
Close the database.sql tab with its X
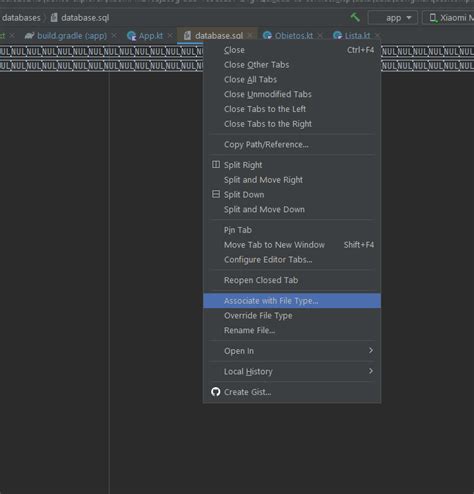(250, 35)
